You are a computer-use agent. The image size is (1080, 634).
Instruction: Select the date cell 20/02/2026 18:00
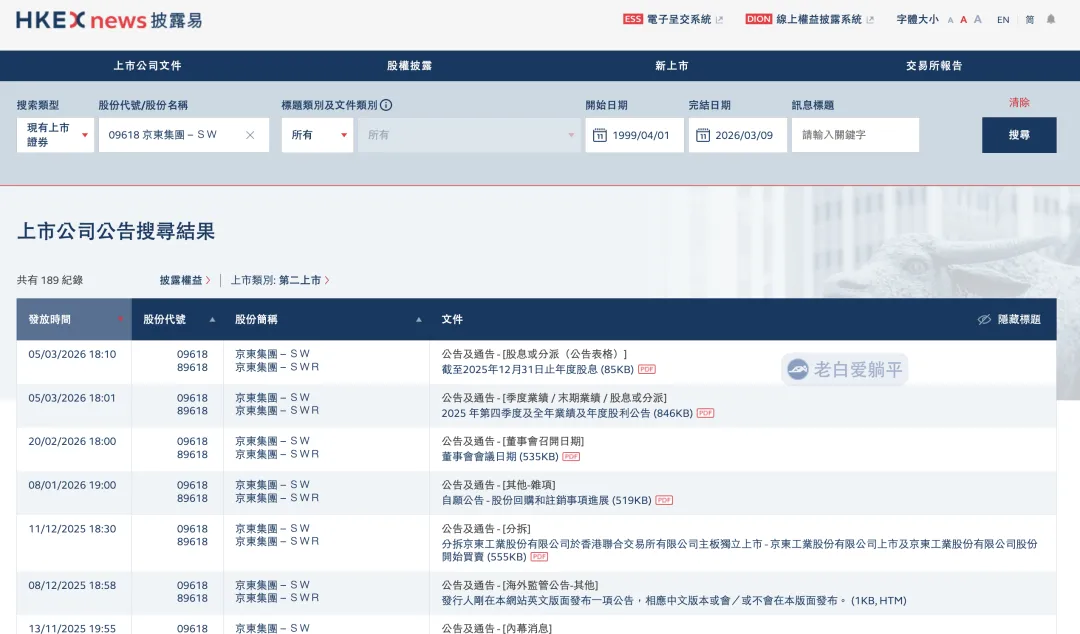(72, 441)
